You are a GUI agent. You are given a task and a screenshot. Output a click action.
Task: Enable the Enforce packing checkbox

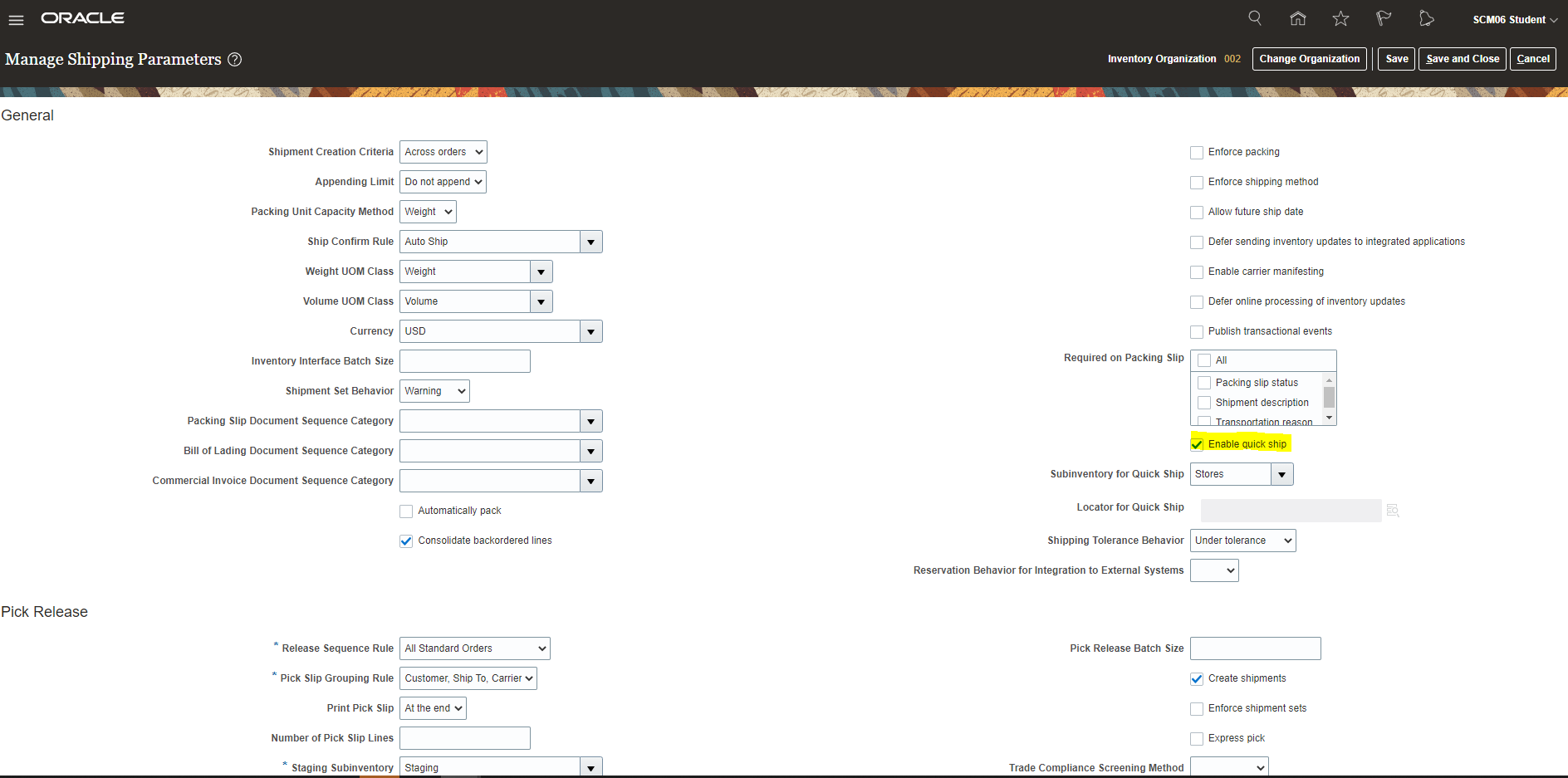click(x=1197, y=152)
